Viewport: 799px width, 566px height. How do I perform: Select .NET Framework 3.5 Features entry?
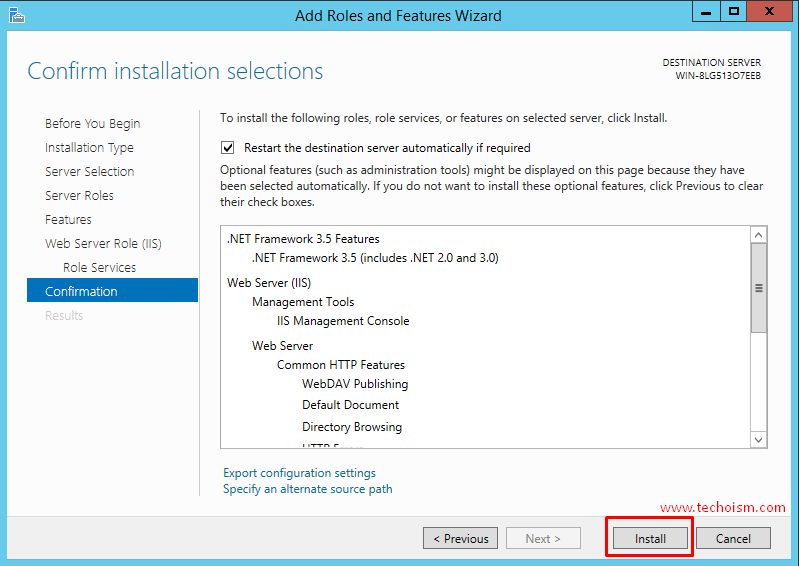[x=303, y=239]
